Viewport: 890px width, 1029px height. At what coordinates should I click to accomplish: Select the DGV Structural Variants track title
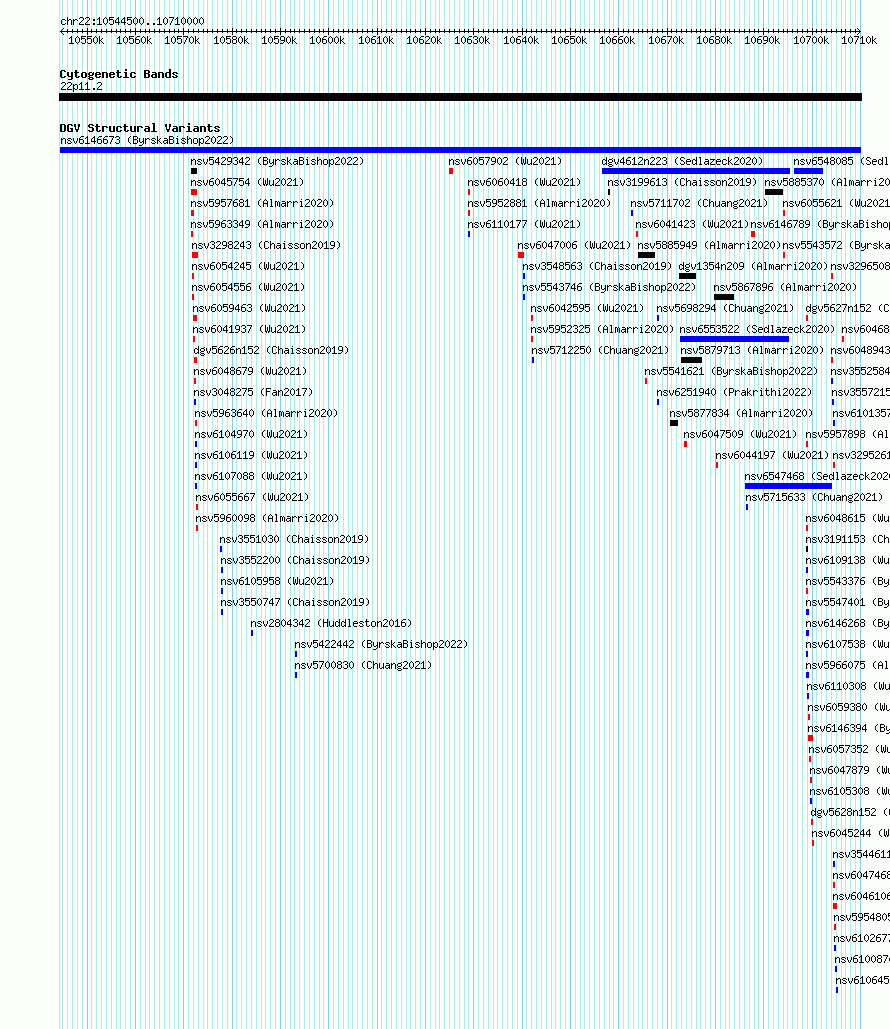coord(140,128)
